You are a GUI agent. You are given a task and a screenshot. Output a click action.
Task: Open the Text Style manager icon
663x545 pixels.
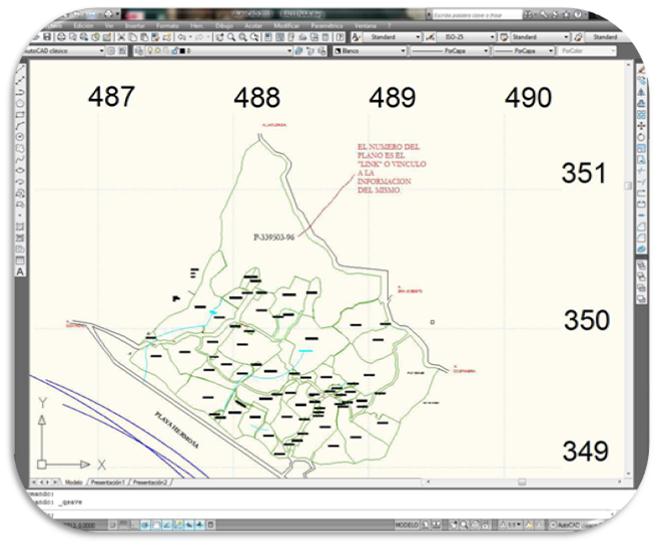pyautogui.click(x=356, y=37)
